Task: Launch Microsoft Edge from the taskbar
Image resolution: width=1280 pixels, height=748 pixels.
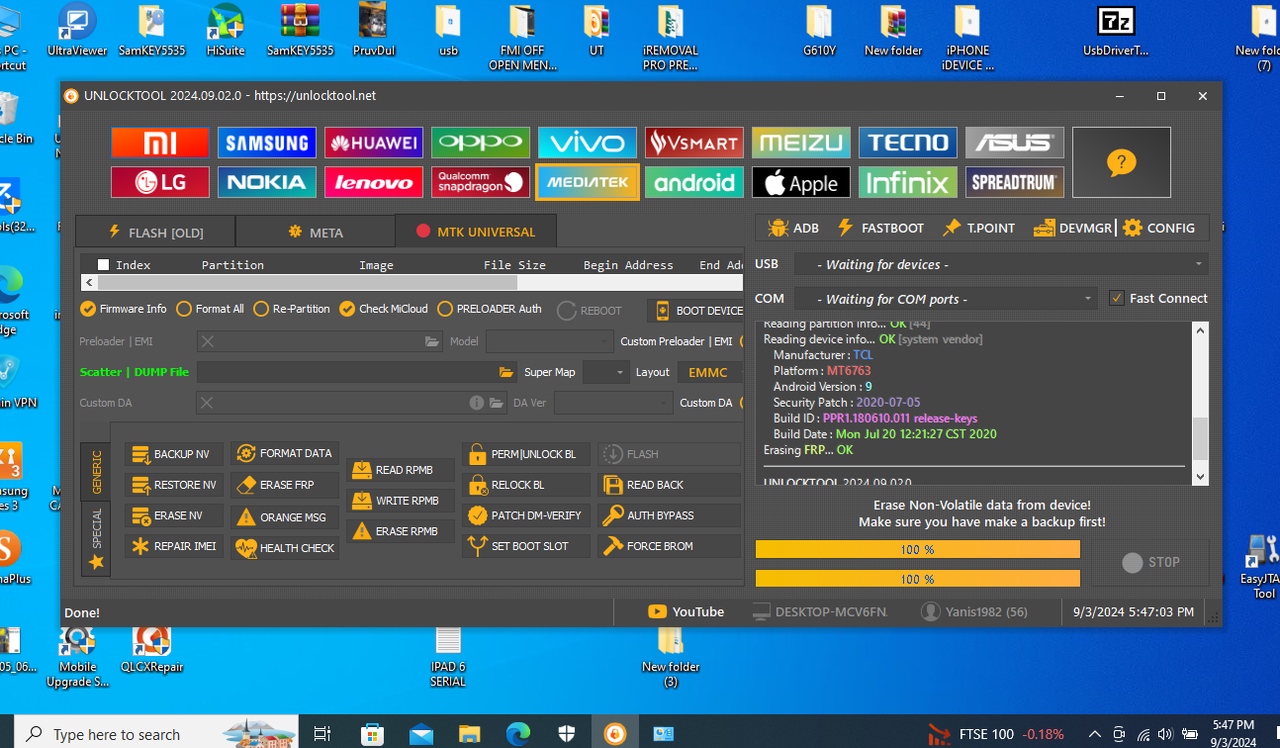Action: point(518,734)
